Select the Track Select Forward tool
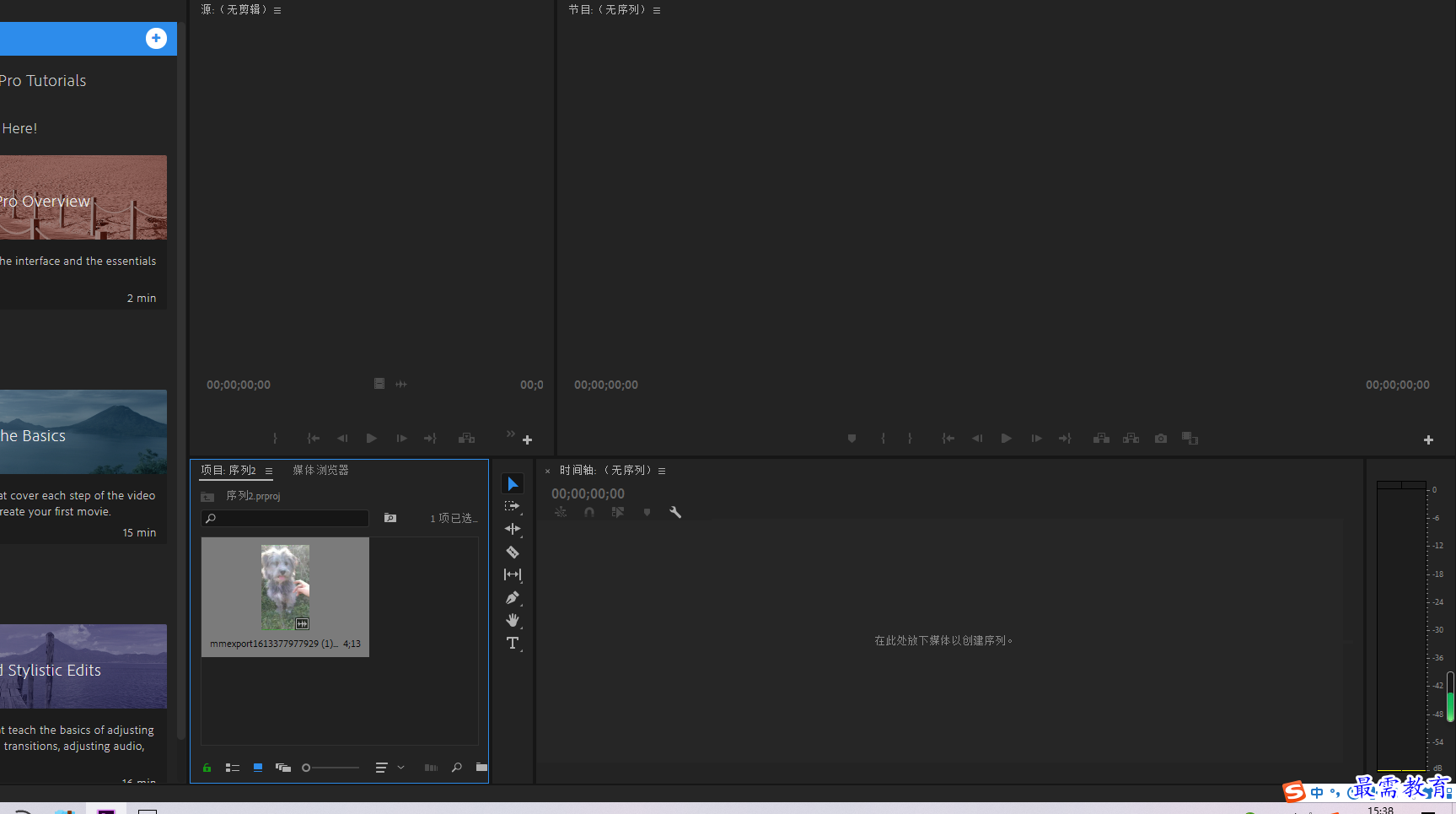Screen dimensions: 1456x814 [513, 506]
